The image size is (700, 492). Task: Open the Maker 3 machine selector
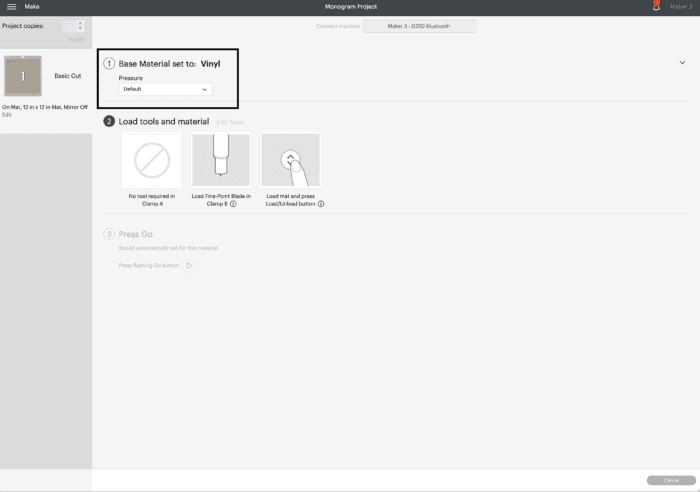click(x=419, y=26)
